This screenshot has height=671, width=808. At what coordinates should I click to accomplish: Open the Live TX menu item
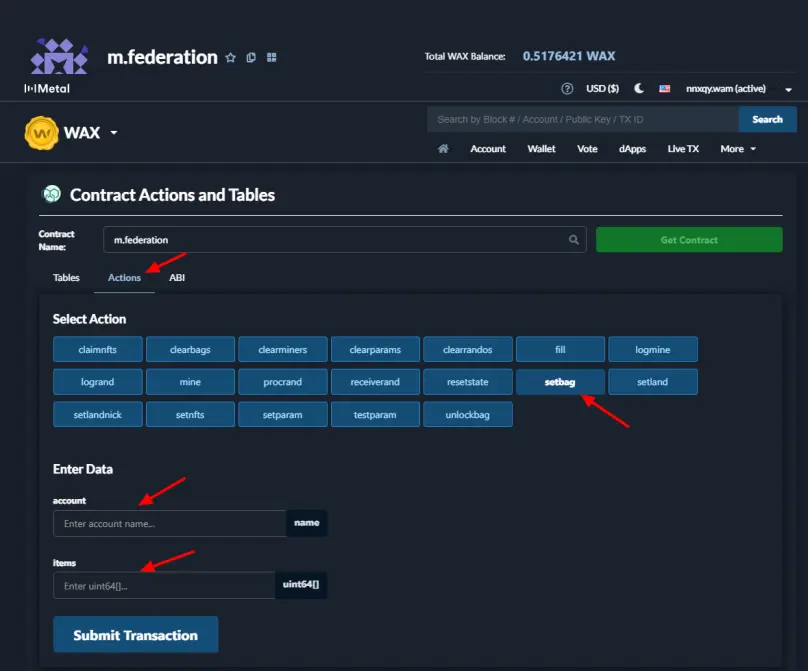(x=683, y=149)
